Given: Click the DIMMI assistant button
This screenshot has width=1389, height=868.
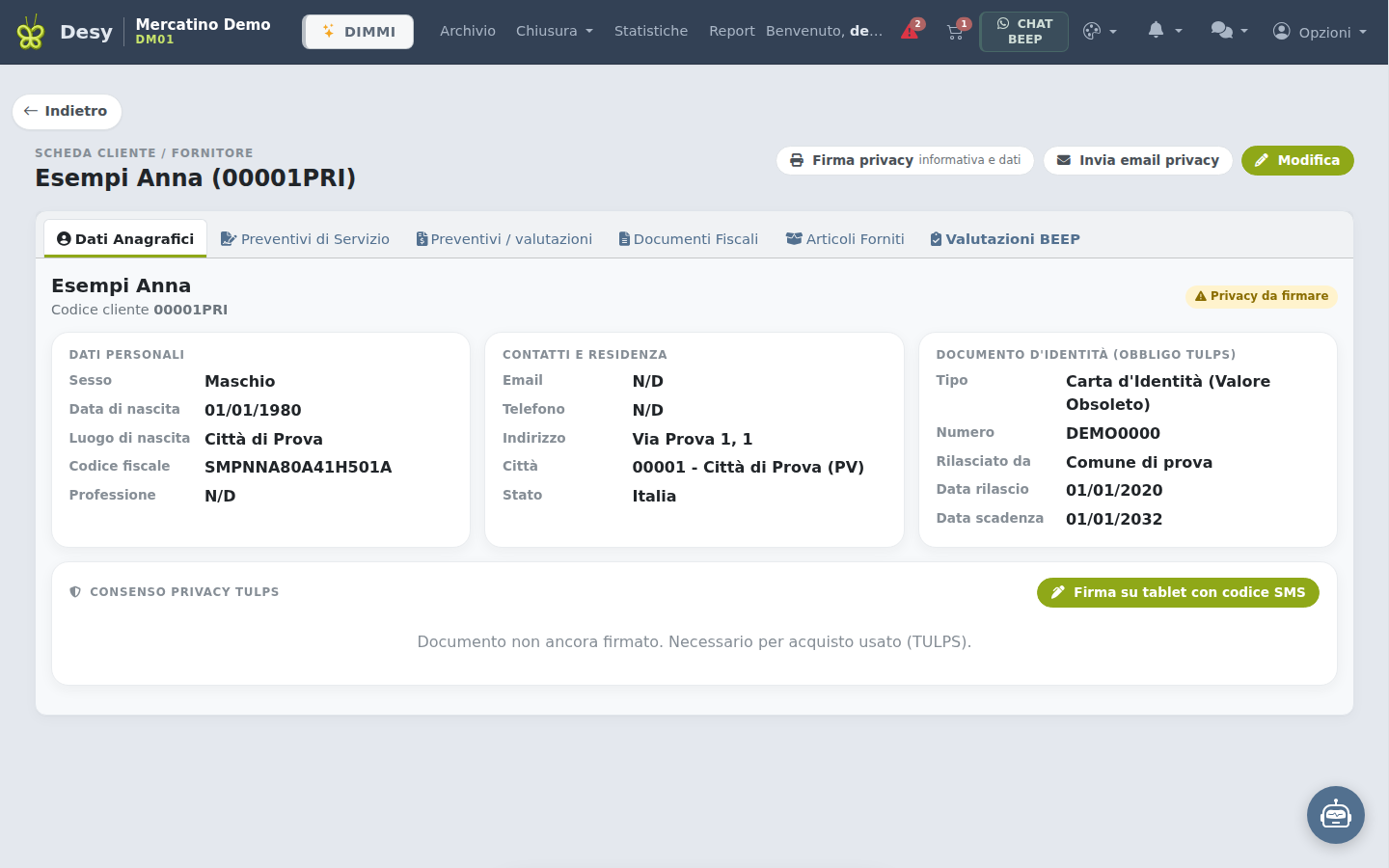Looking at the screenshot, I should pyautogui.click(x=358, y=32).
